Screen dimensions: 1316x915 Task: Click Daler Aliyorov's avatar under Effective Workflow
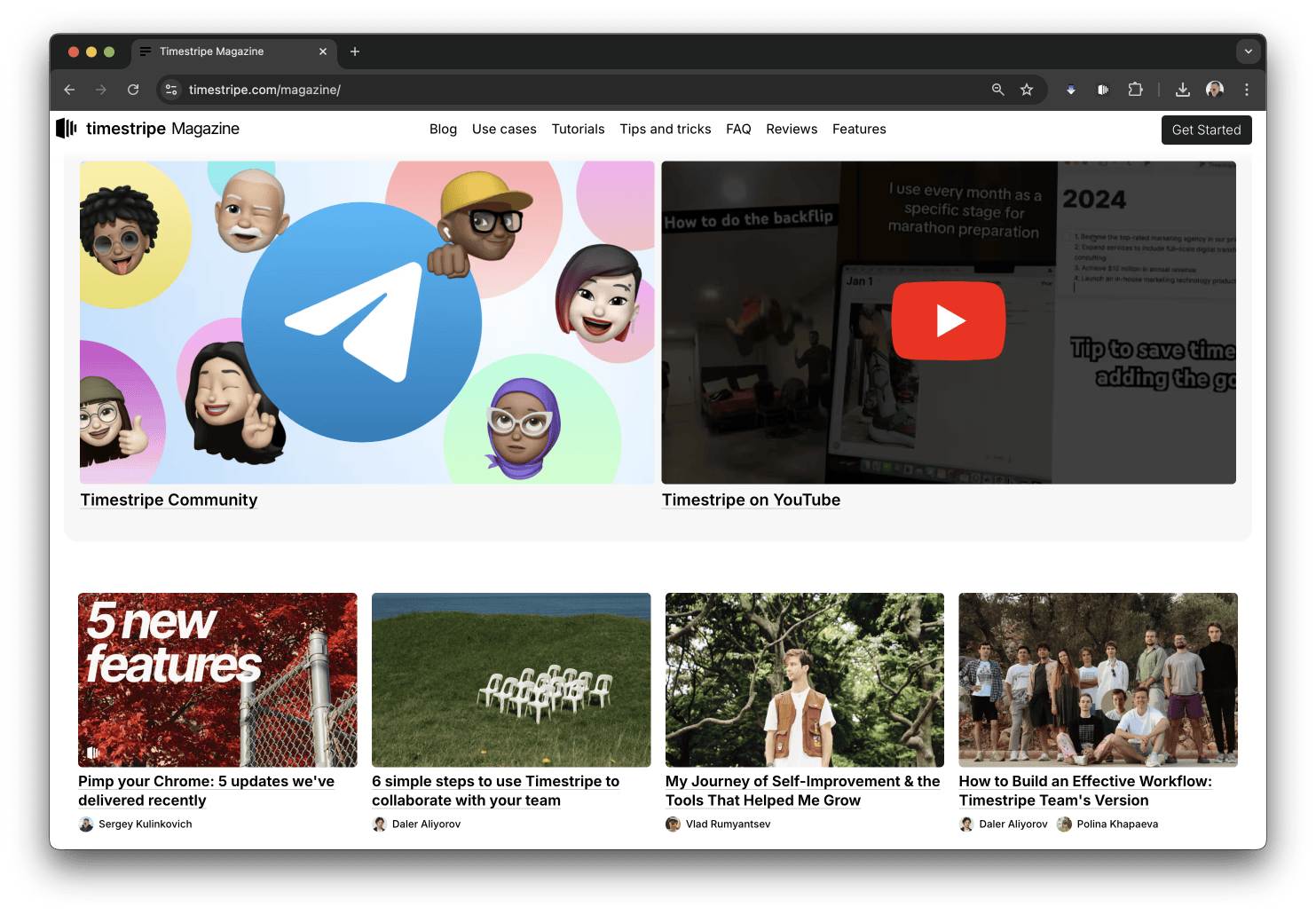click(x=966, y=824)
